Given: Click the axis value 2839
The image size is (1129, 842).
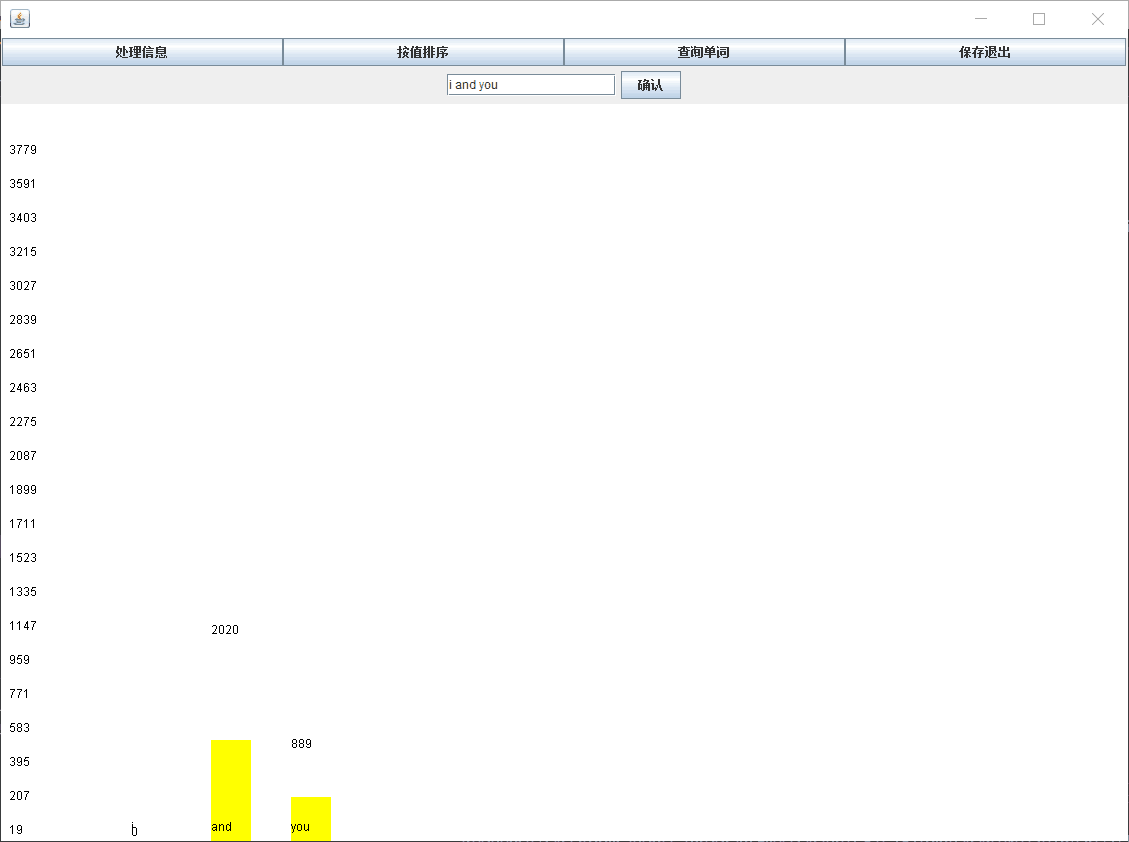Looking at the screenshot, I should (x=23, y=320).
